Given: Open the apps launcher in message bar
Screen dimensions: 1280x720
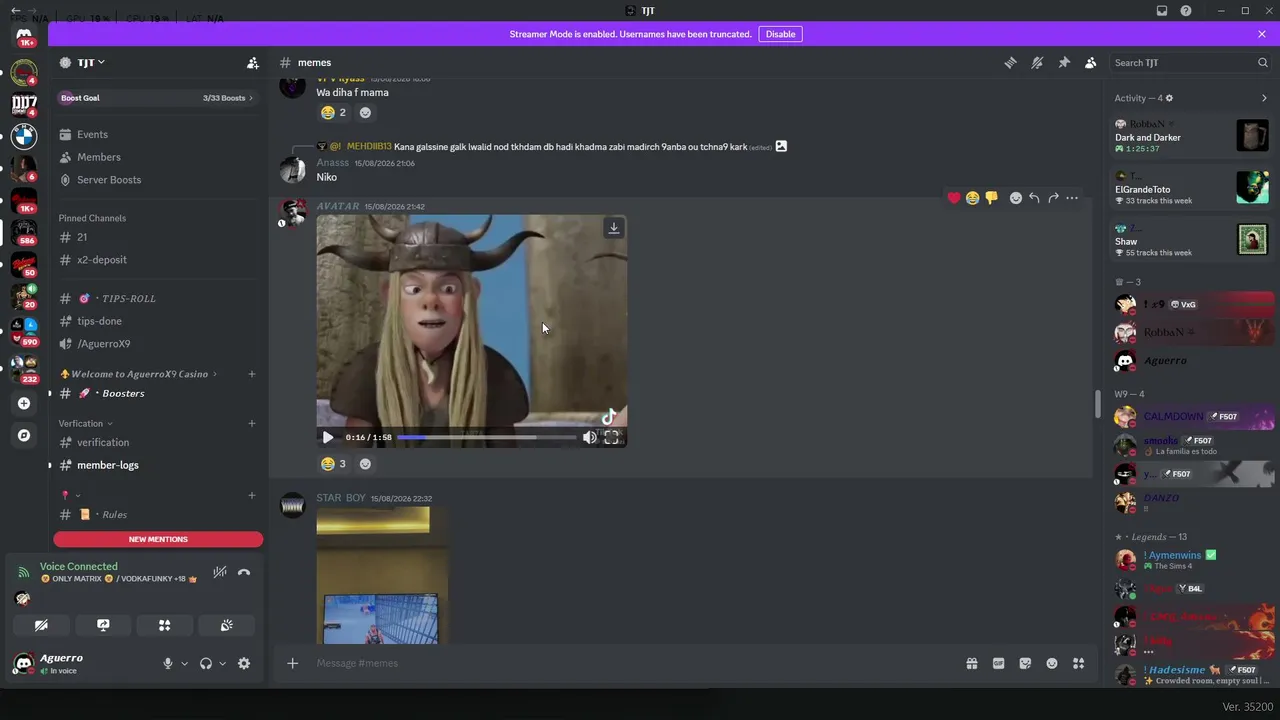Looking at the screenshot, I should (1078, 663).
